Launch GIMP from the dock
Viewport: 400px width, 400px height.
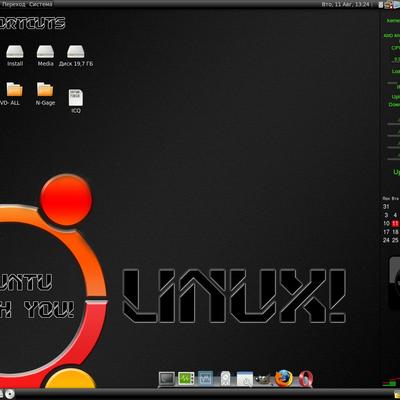(x=263, y=379)
